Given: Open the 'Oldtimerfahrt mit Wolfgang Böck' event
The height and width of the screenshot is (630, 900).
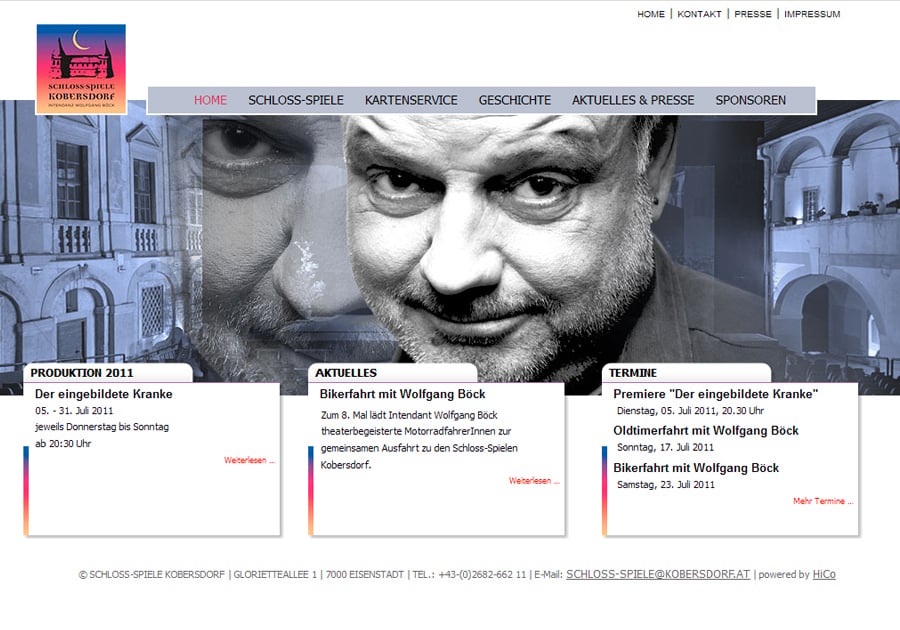Looking at the screenshot, I should (x=705, y=431).
